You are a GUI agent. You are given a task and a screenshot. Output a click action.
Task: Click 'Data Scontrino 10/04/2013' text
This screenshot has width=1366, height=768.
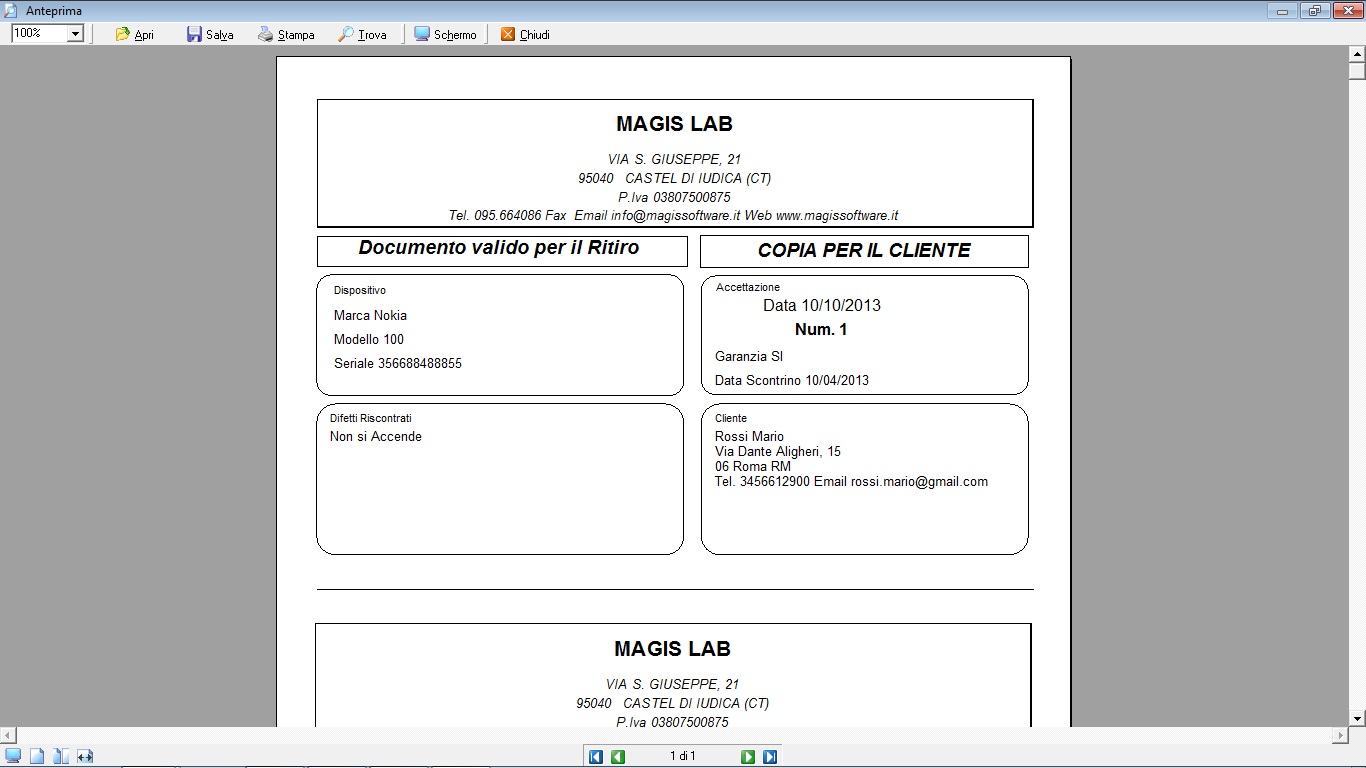point(792,380)
